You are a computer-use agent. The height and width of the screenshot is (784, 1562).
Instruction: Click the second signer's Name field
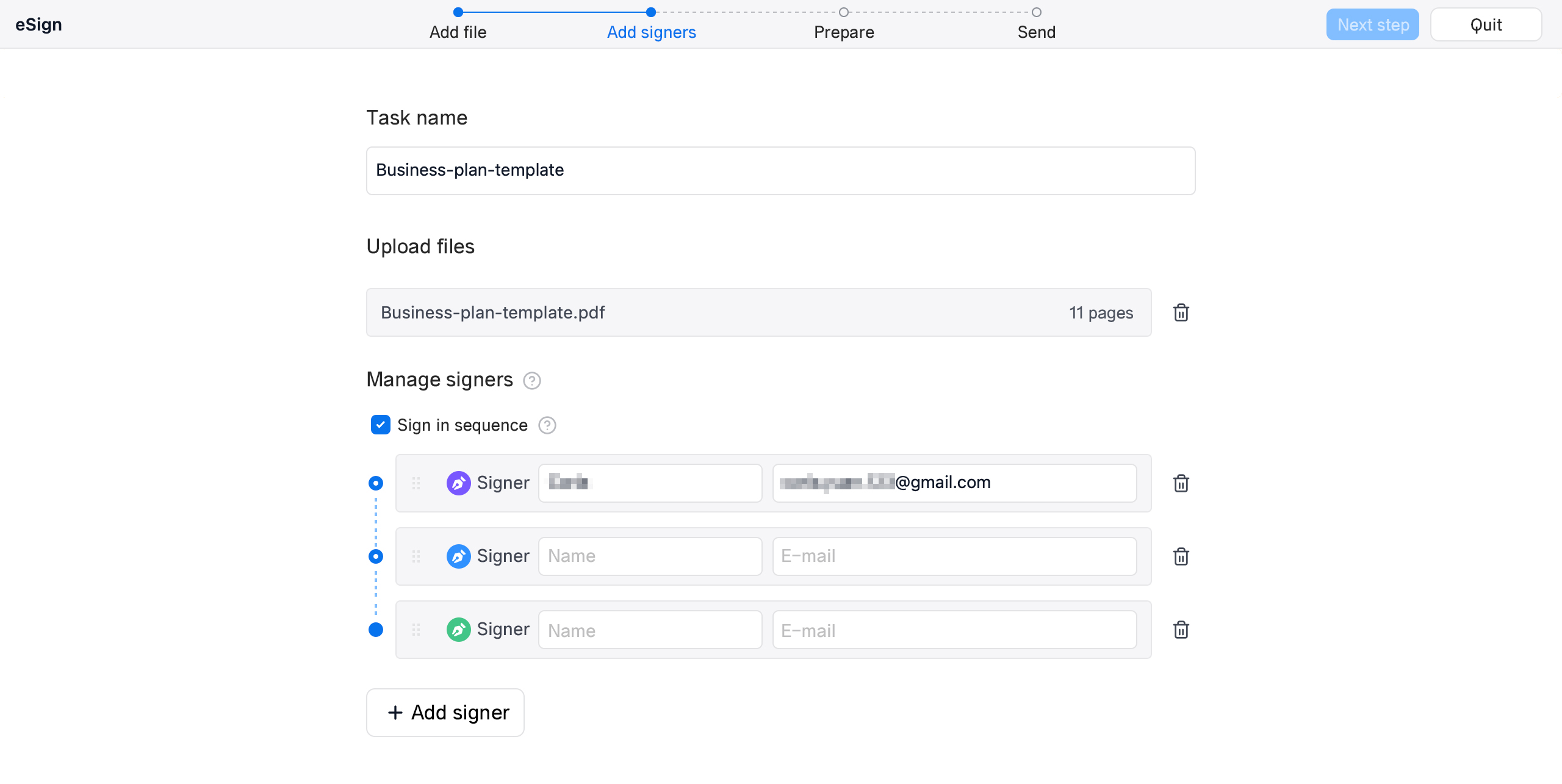(649, 556)
